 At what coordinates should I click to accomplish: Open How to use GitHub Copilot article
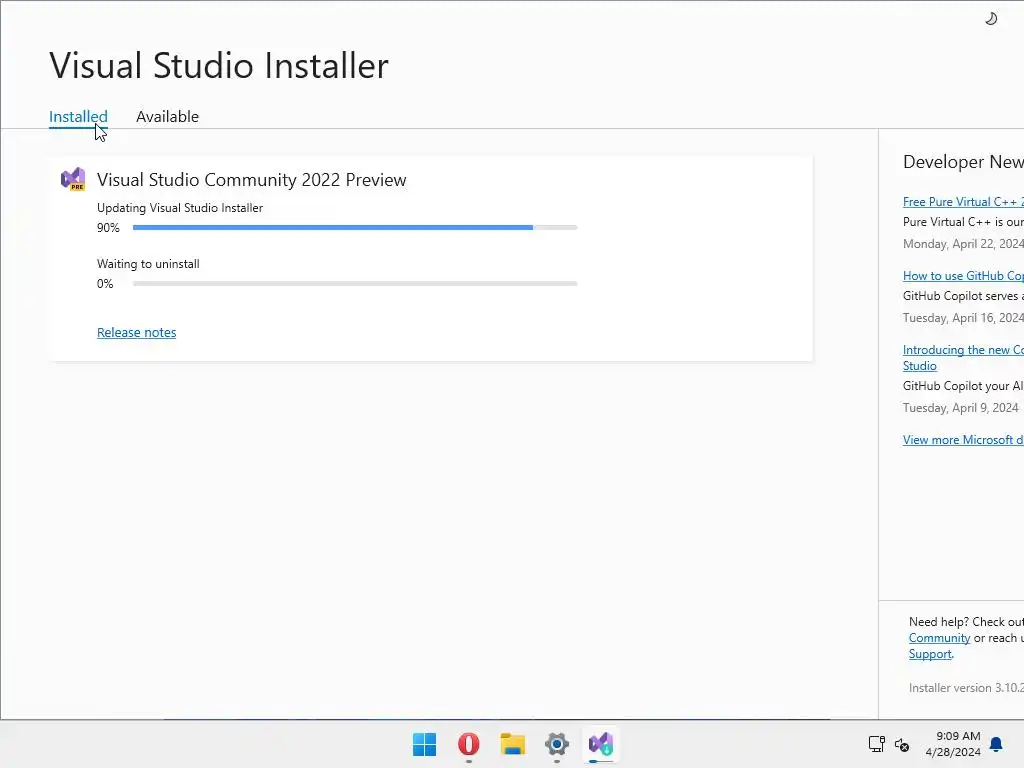point(963,276)
